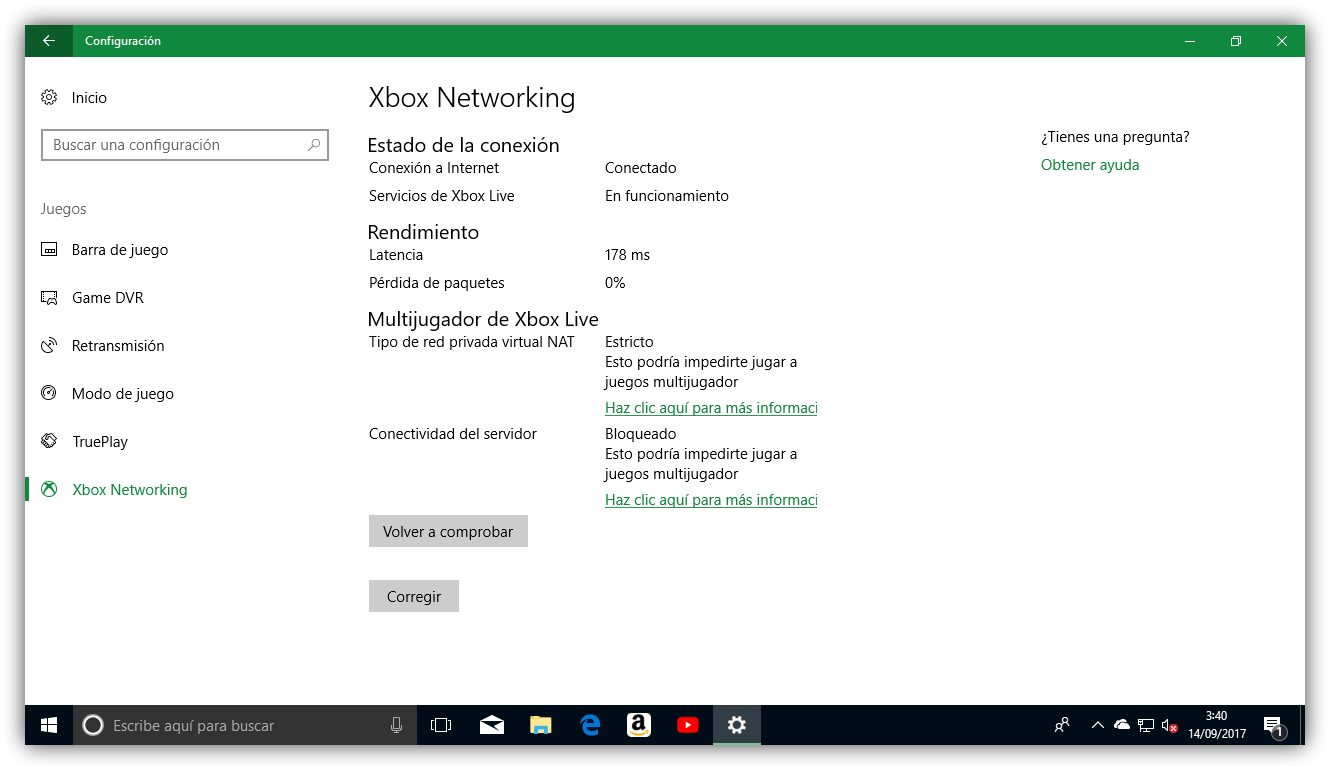Click the latency value '178 ms'
Image resolution: width=1330 pixels, height=770 pixels.
(627, 255)
